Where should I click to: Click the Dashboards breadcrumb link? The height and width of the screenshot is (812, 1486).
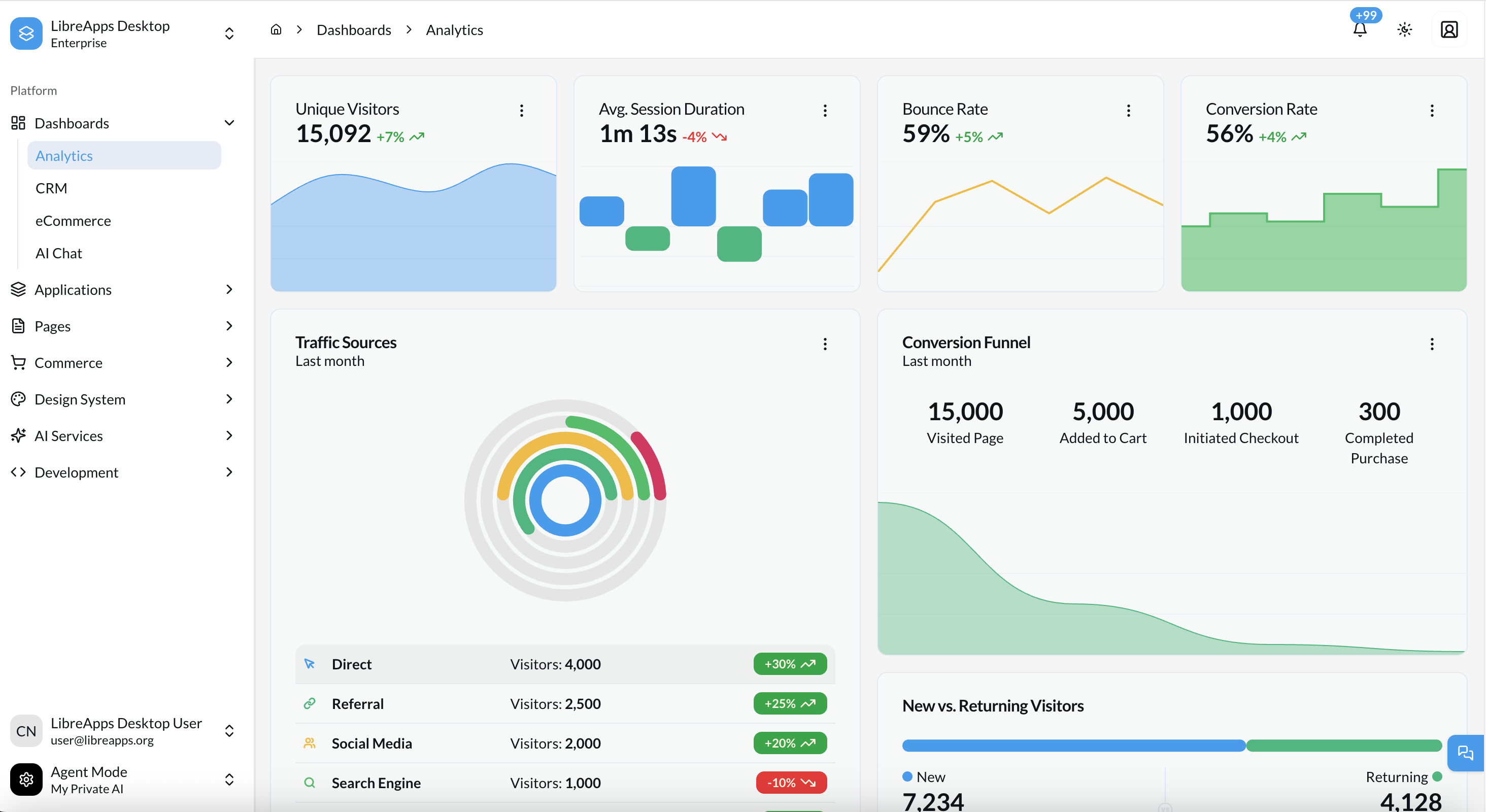point(354,29)
